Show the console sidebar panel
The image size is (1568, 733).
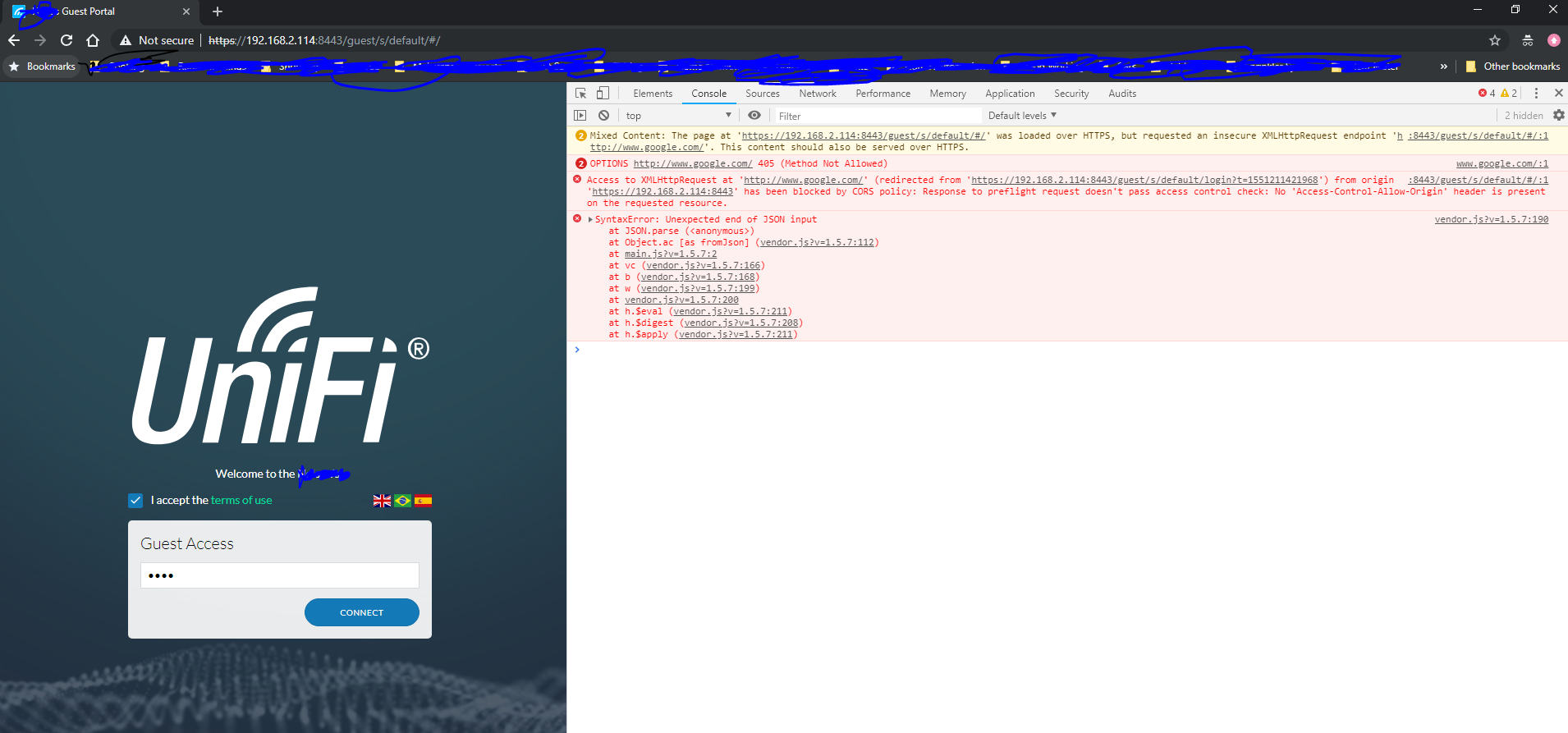pyautogui.click(x=580, y=116)
